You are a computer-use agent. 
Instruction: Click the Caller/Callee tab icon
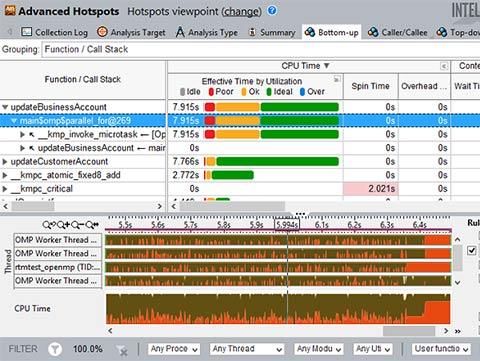point(373,32)
